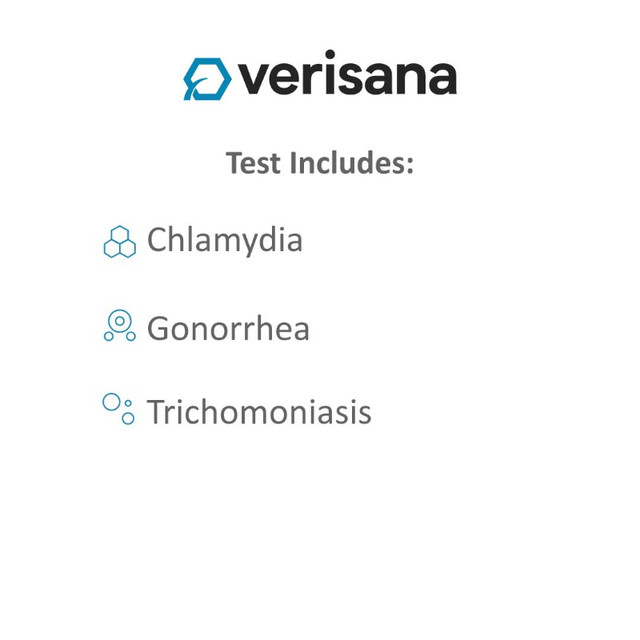The width and height of the screenshot is (640, 640).
Task: Click the Chlamydia label
Action: (224, 240)
